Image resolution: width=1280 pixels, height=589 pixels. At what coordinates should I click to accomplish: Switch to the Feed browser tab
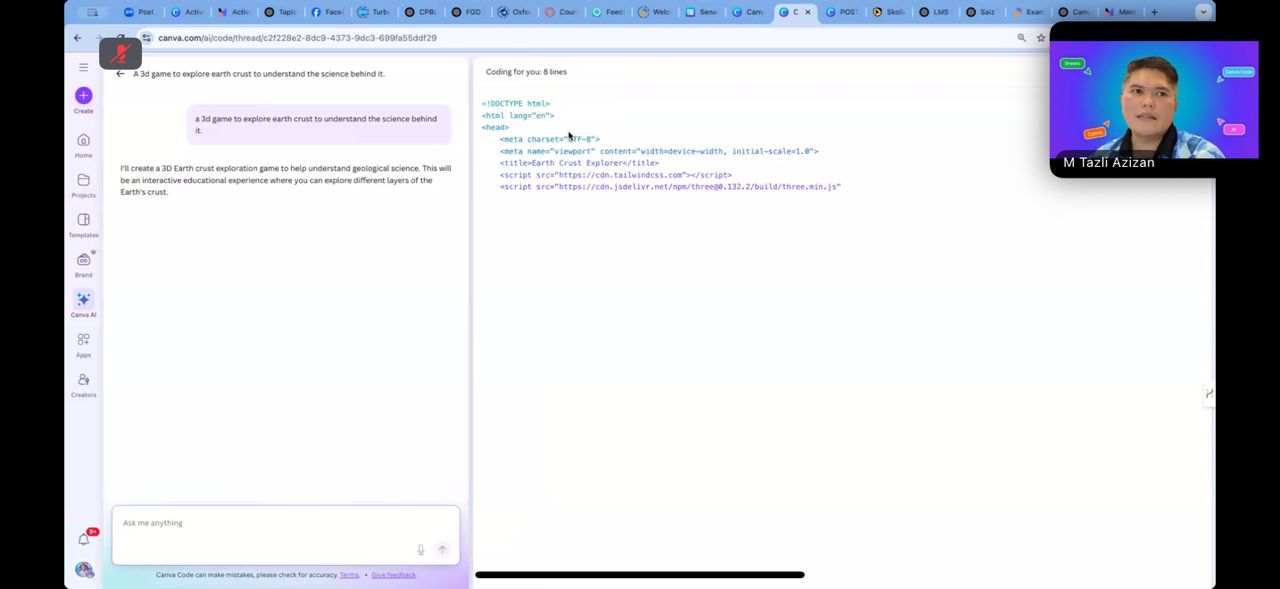click(608, 12)
